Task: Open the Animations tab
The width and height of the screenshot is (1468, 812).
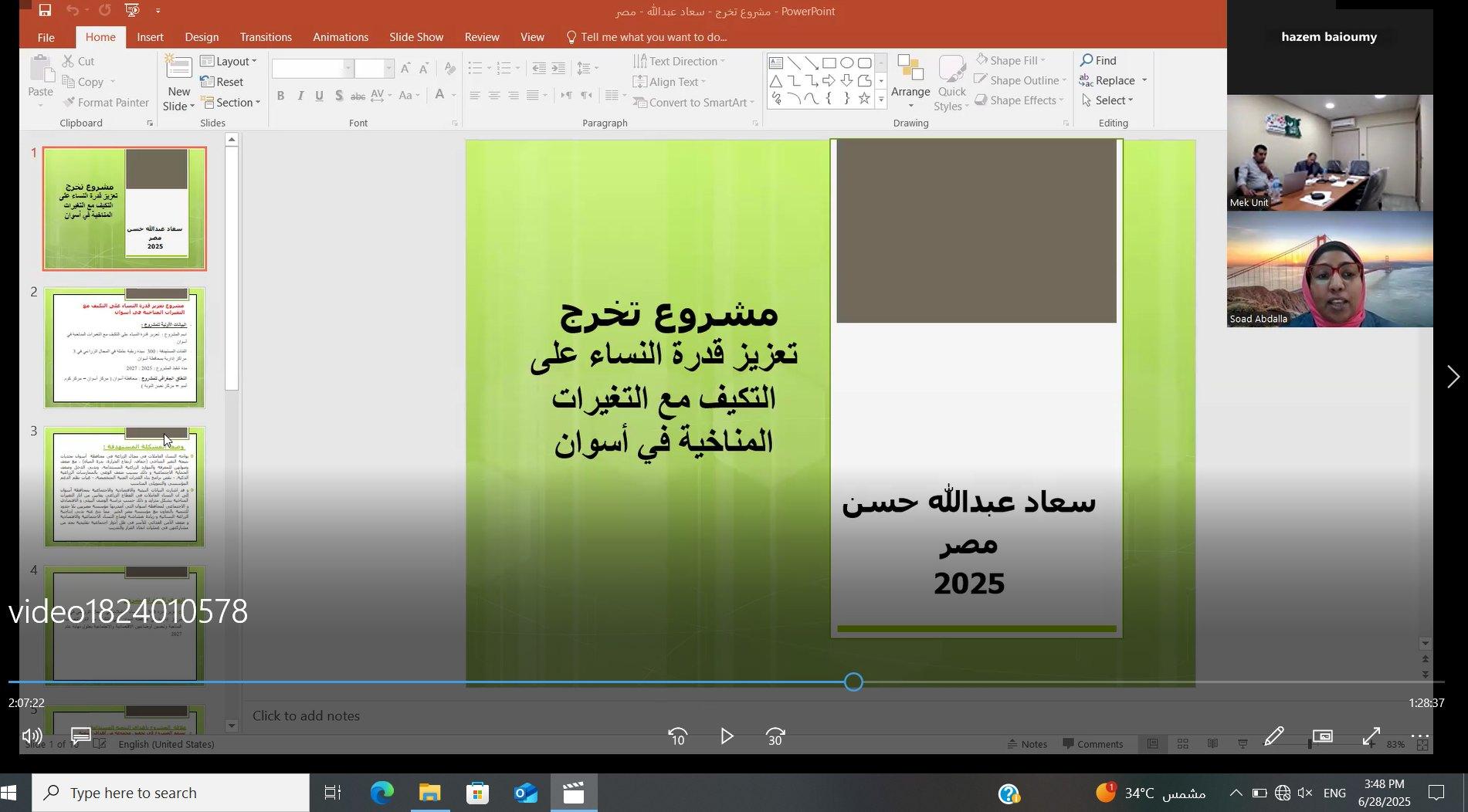Action: pyautogui.click(x=341, y=37)
